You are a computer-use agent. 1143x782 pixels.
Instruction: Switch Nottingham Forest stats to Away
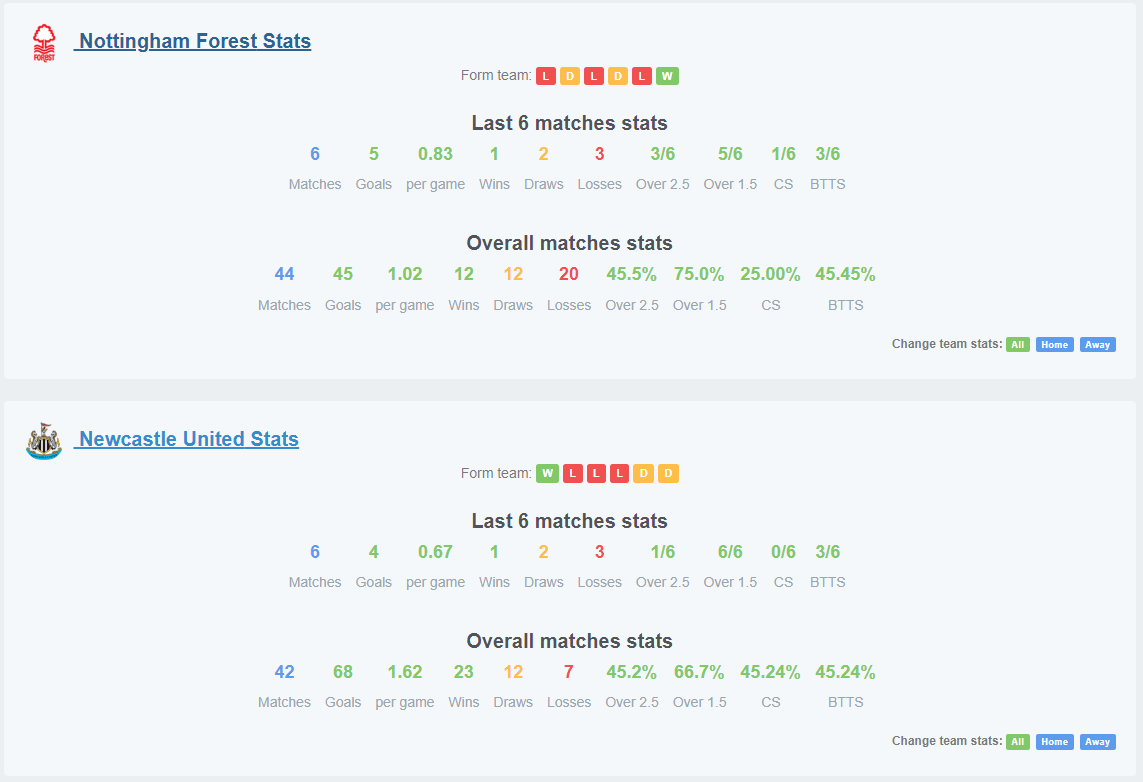1097,345
